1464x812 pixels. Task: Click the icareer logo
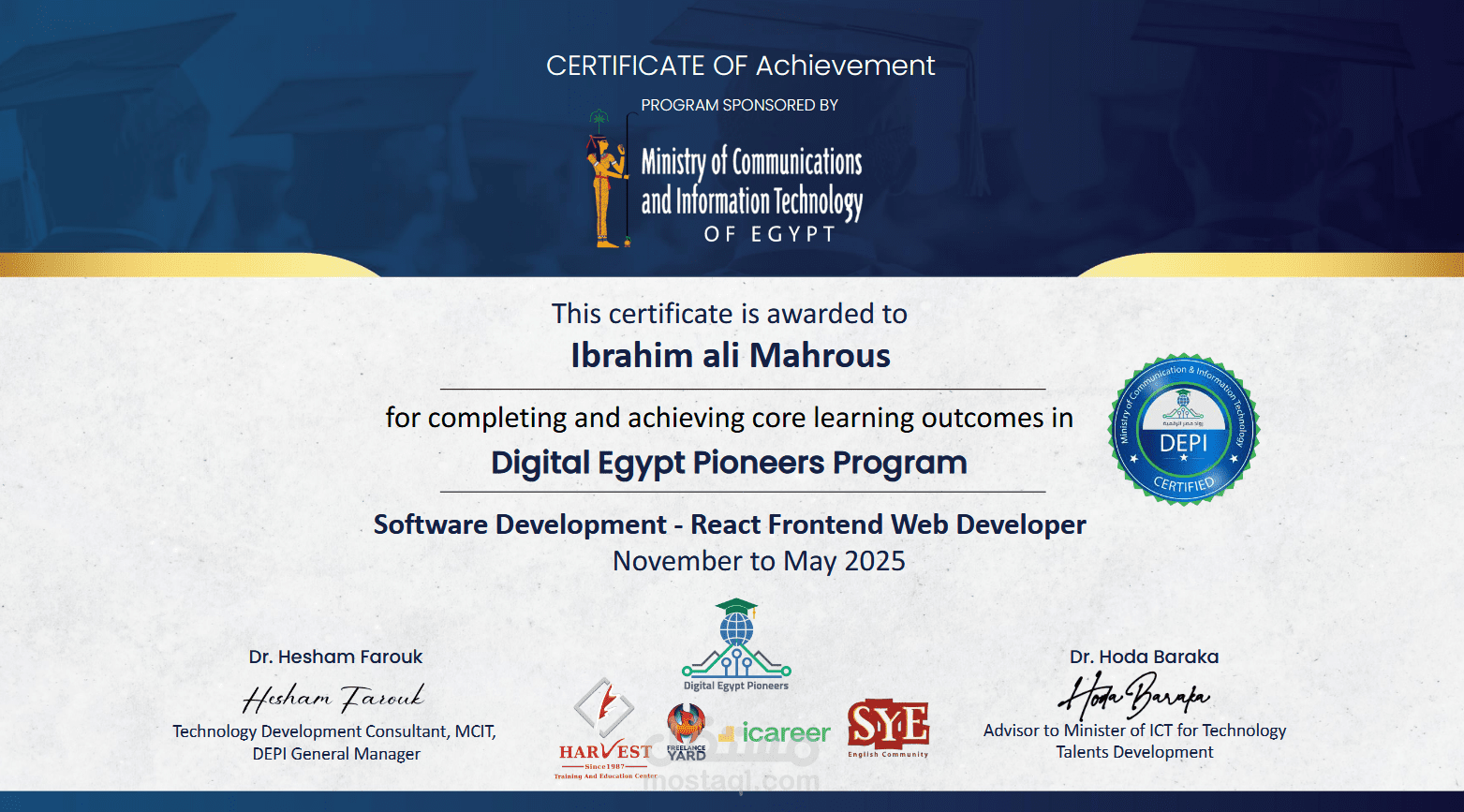click(x=776, y=732)
